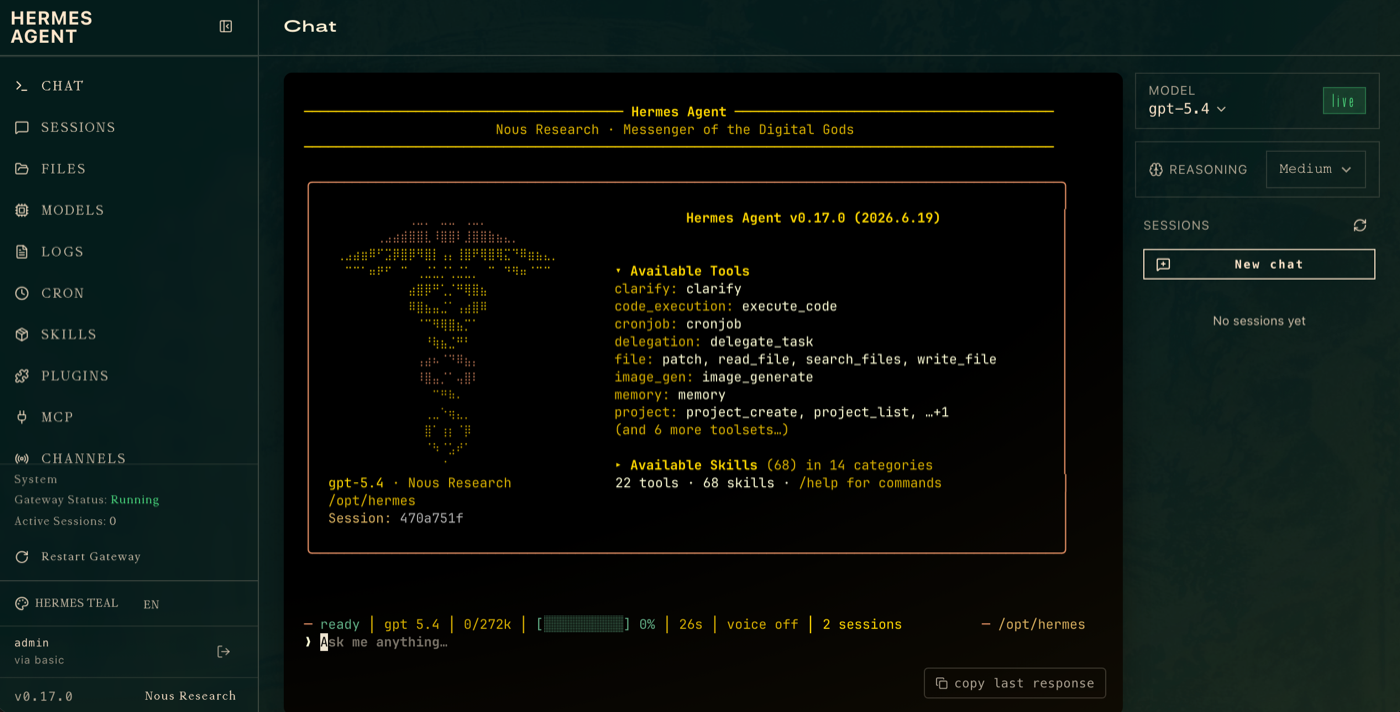This screenshot has height=712, width=1400.
Task: Click the 0/272k token counter
Action: tap(487, 624)
